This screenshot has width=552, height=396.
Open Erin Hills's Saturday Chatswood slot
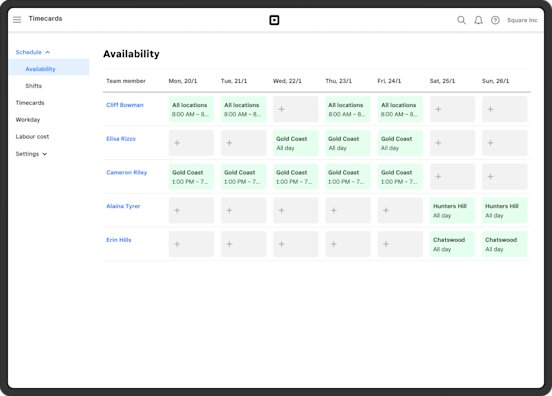click(x=452, y=244)
